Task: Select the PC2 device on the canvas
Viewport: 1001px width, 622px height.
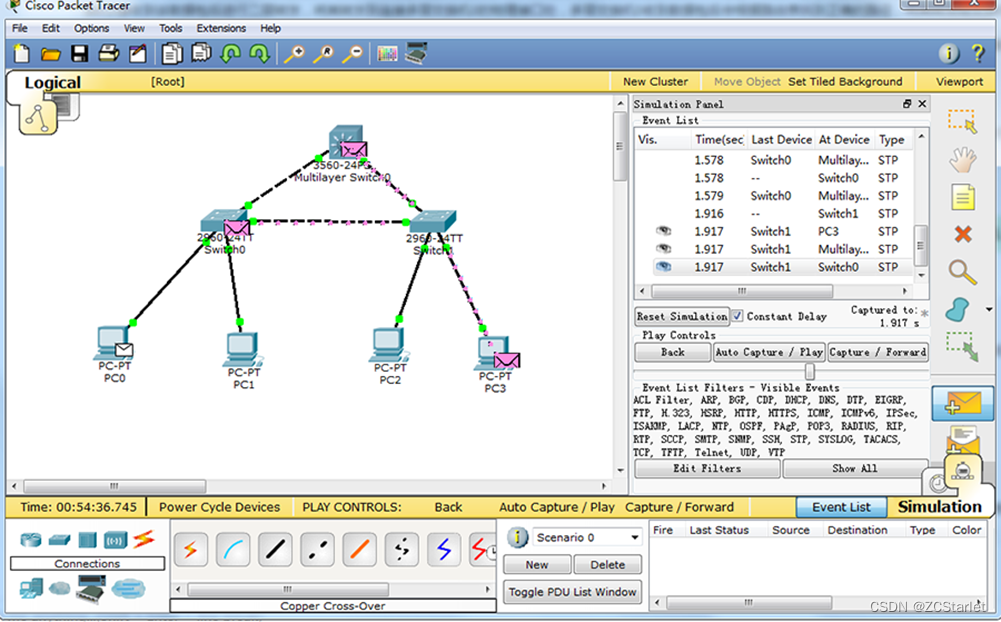Action: 389,345
